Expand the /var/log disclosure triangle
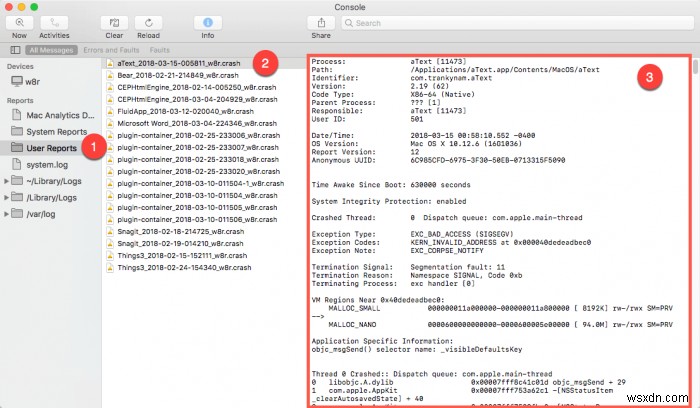700x408 pixels. coord(6,214)
